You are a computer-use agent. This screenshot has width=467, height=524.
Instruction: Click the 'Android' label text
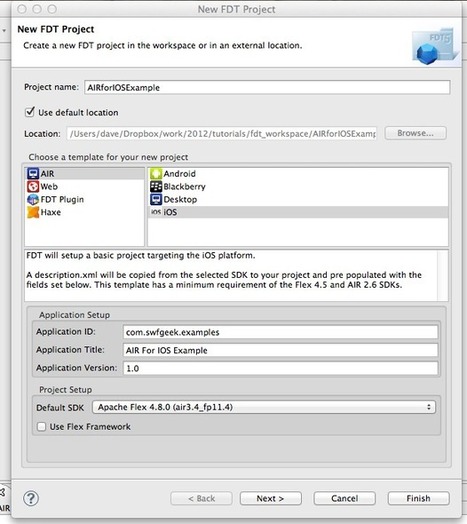(180, 174)
